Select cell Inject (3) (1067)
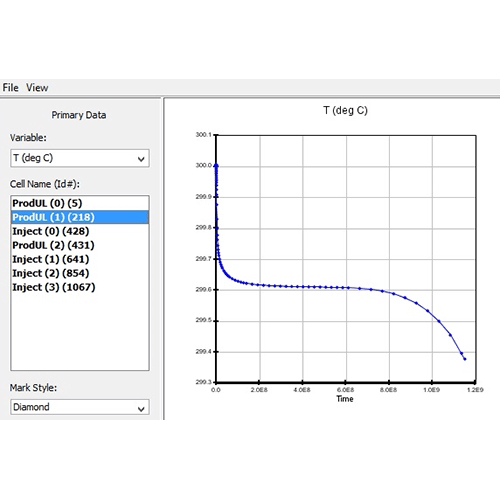500x500 pixels. click(x=80, y=287)
